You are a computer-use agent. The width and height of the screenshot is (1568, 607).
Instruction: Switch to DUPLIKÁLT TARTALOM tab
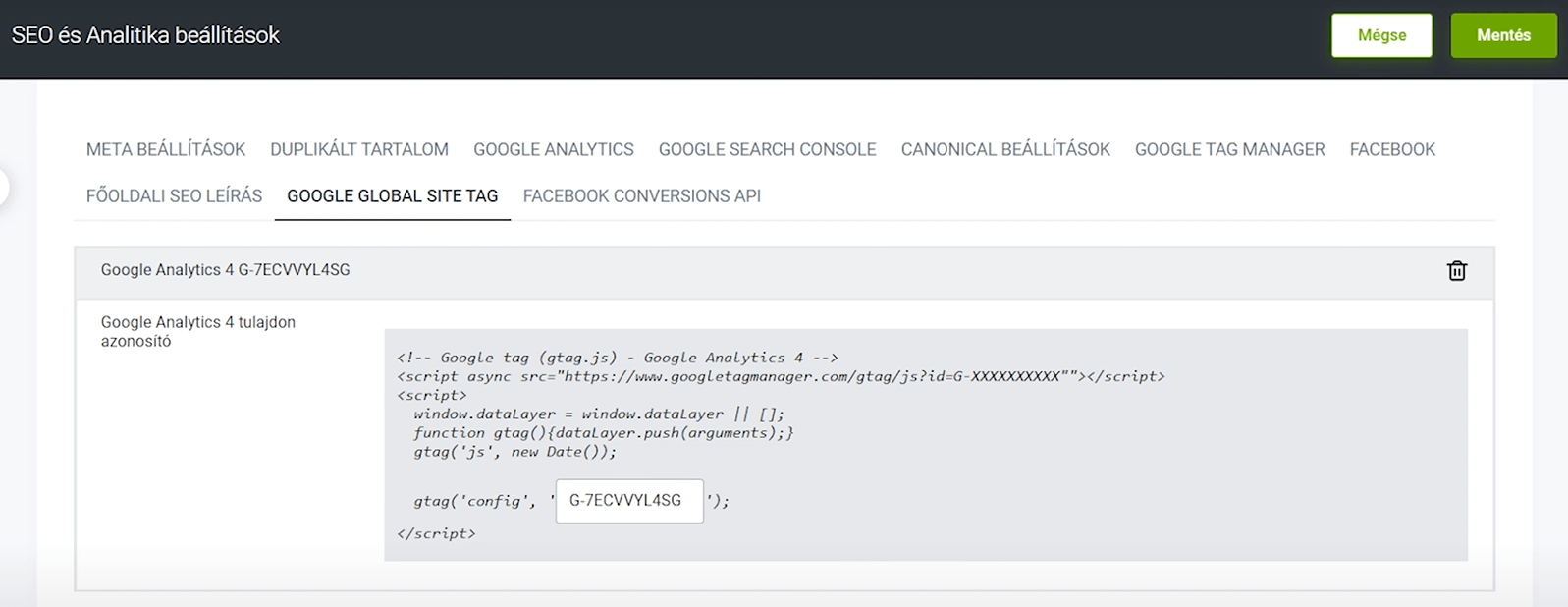coord(359,149)
